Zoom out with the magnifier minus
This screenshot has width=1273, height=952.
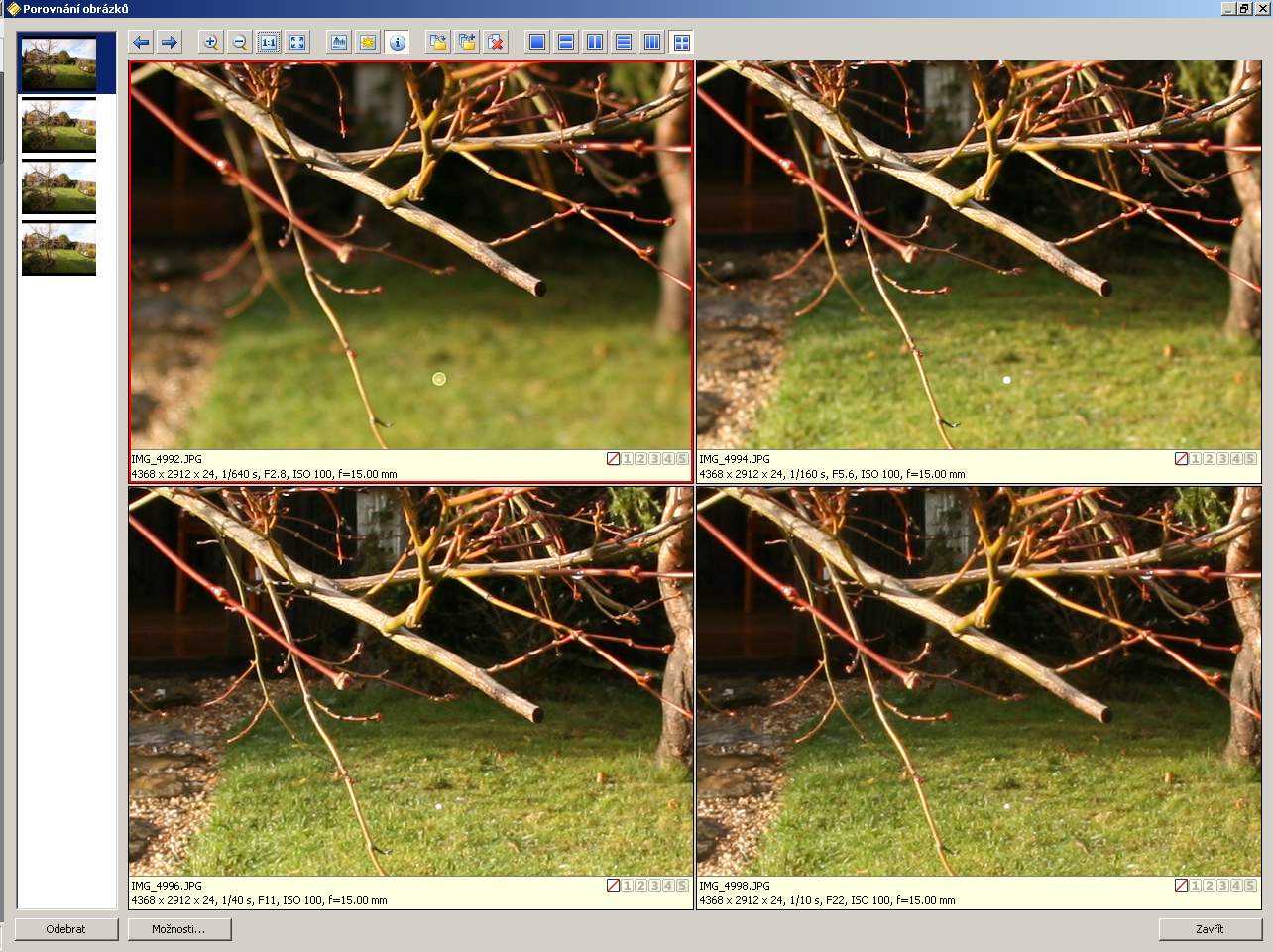pos(239,42)
